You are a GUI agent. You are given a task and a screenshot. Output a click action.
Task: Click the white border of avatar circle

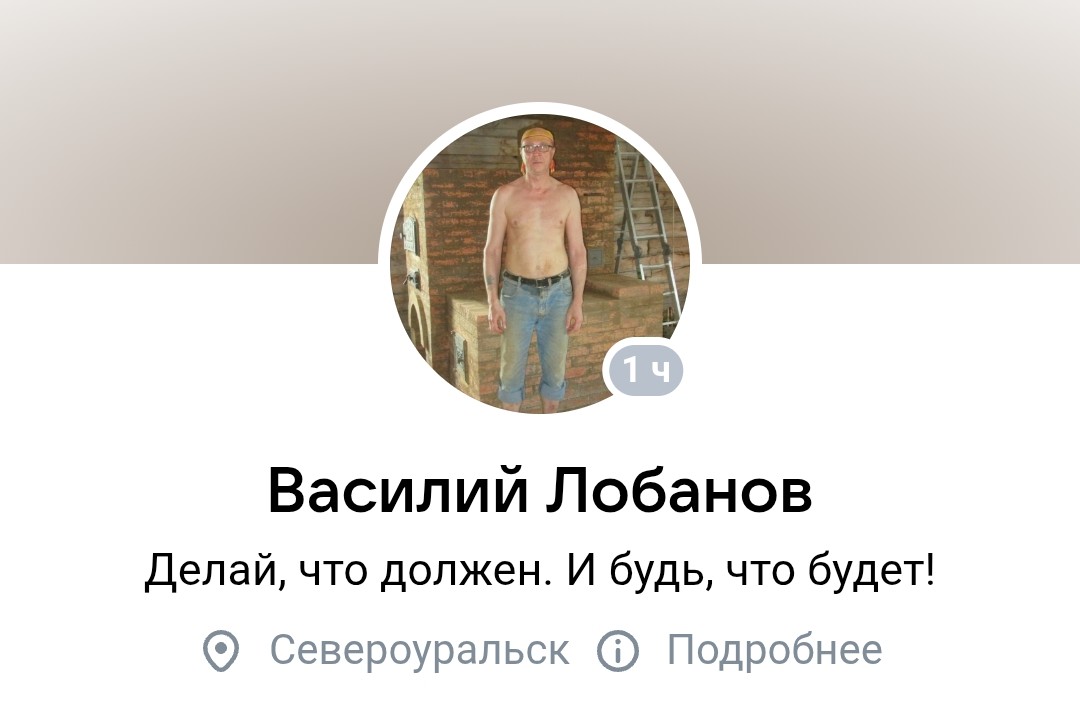click(540, 108)
